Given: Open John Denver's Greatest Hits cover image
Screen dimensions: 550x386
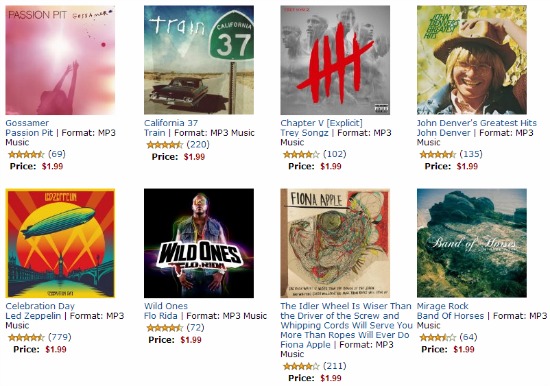Looking at the screenshot, I should (x=472, y=60).
